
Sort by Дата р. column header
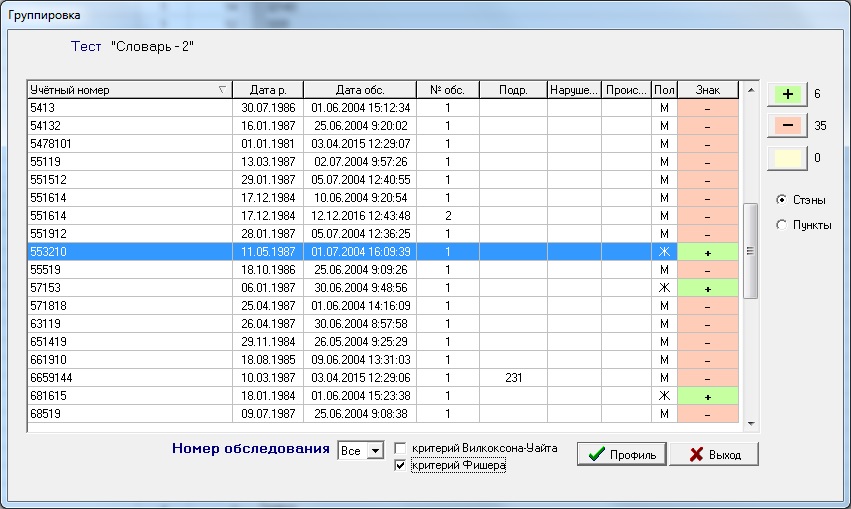point(267,90)
